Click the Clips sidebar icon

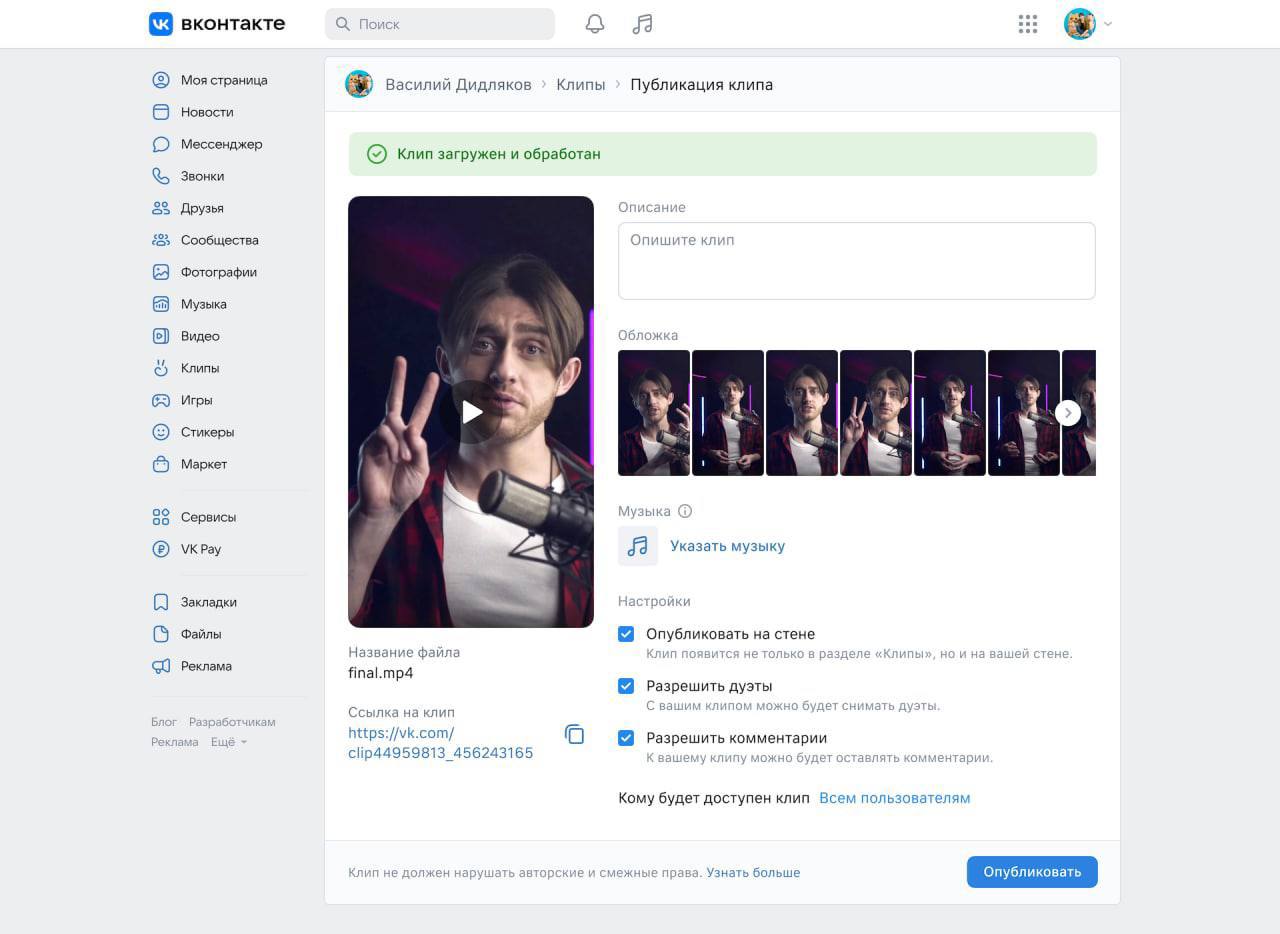161,368
